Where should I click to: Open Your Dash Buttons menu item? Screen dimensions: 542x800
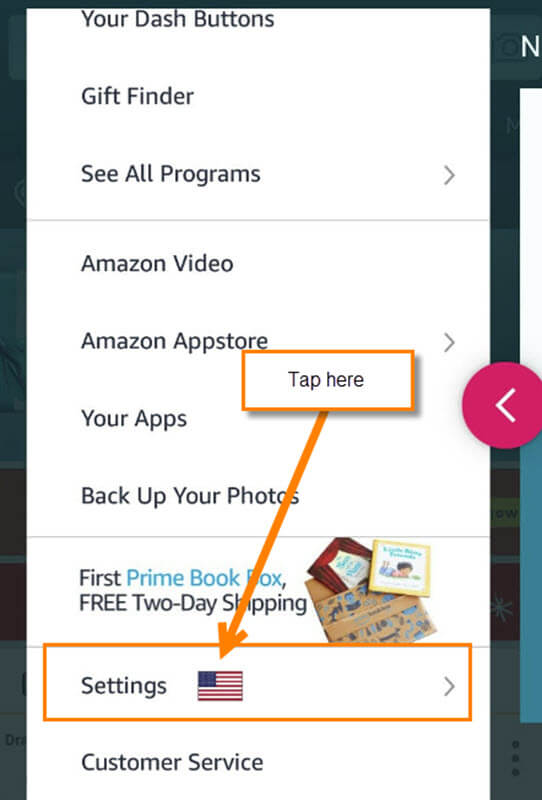[178, 19]
